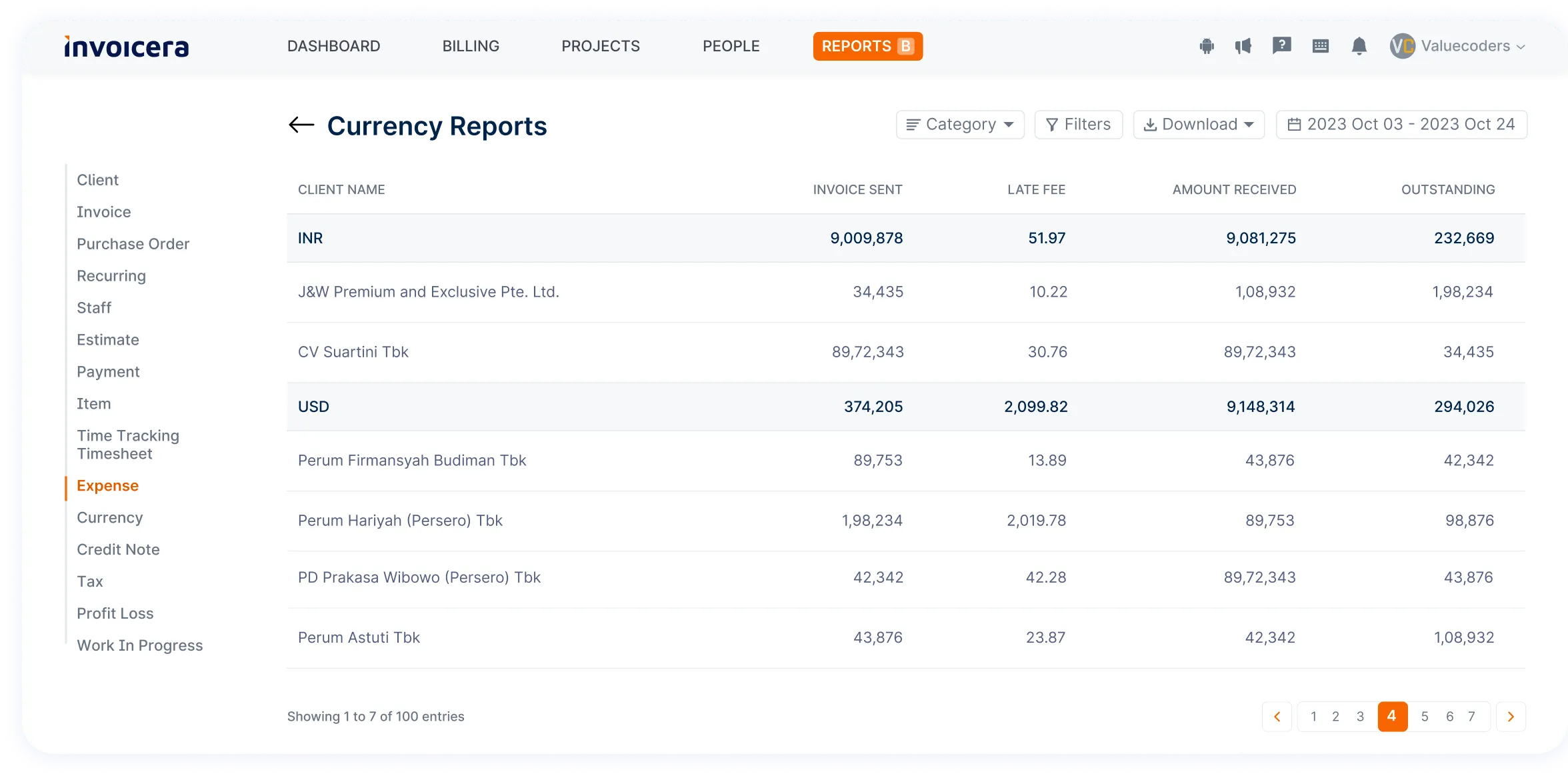Open Payment reports in sidebar
Screen dimensions: 1568x778
click(108, 372)
